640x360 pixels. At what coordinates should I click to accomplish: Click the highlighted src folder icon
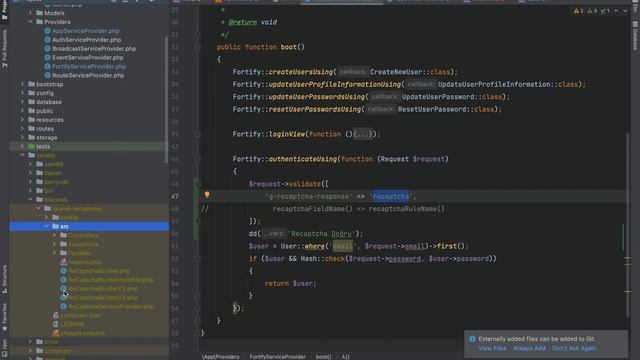click(x=56, y=226)
